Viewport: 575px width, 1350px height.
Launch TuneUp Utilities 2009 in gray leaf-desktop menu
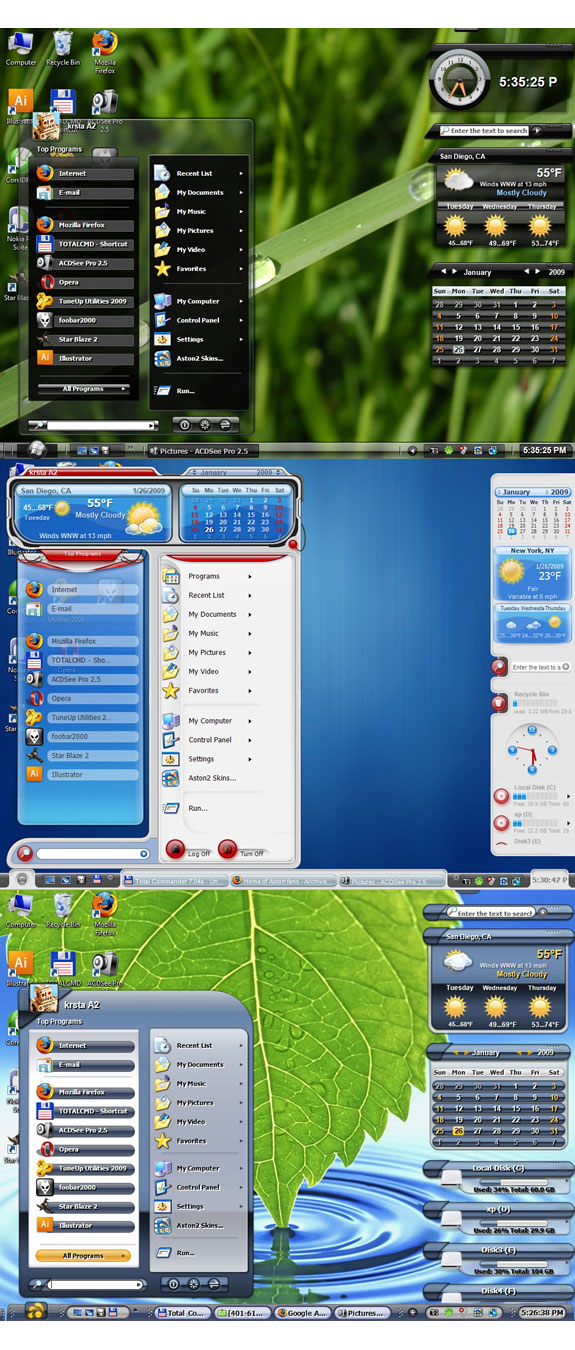85,1168
